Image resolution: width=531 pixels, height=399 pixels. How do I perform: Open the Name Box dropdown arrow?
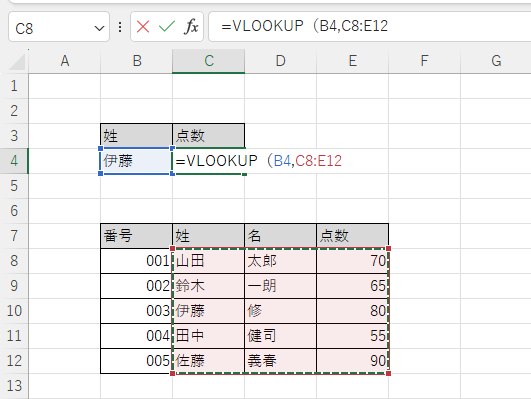click(x=99, y=28)
